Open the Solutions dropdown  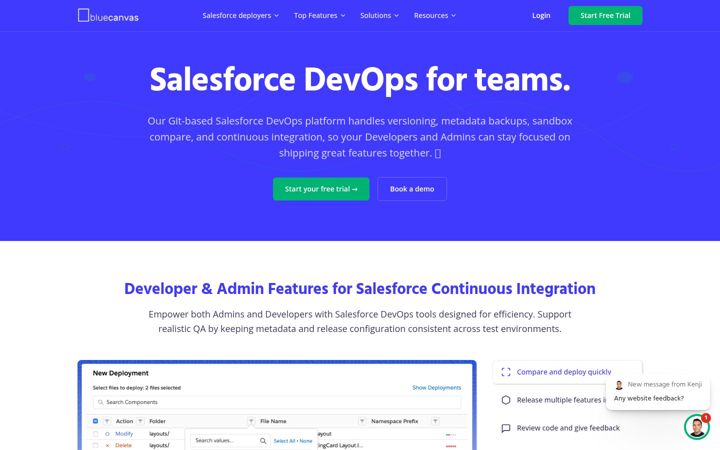(379, 16)
